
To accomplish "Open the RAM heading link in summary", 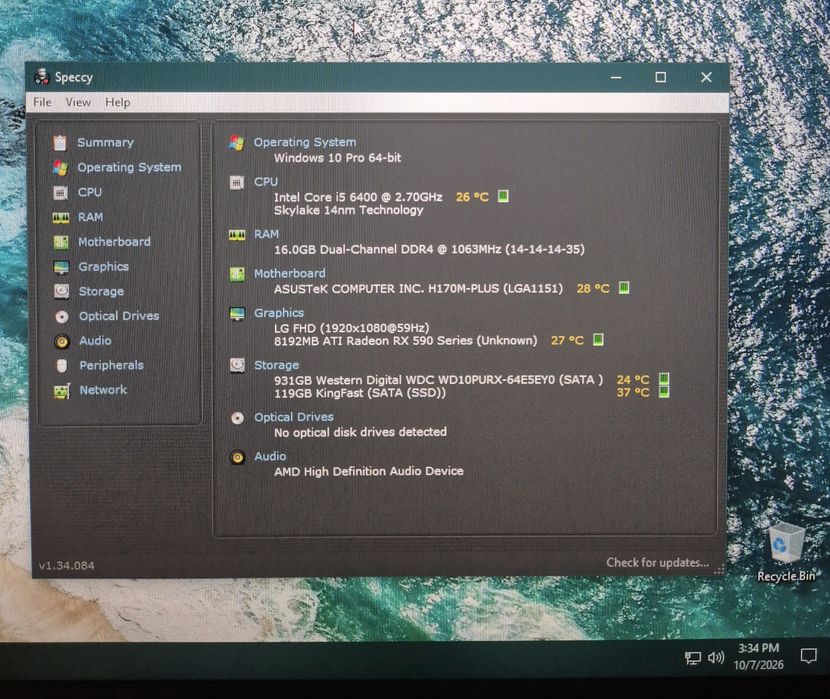I will (266, 234).
